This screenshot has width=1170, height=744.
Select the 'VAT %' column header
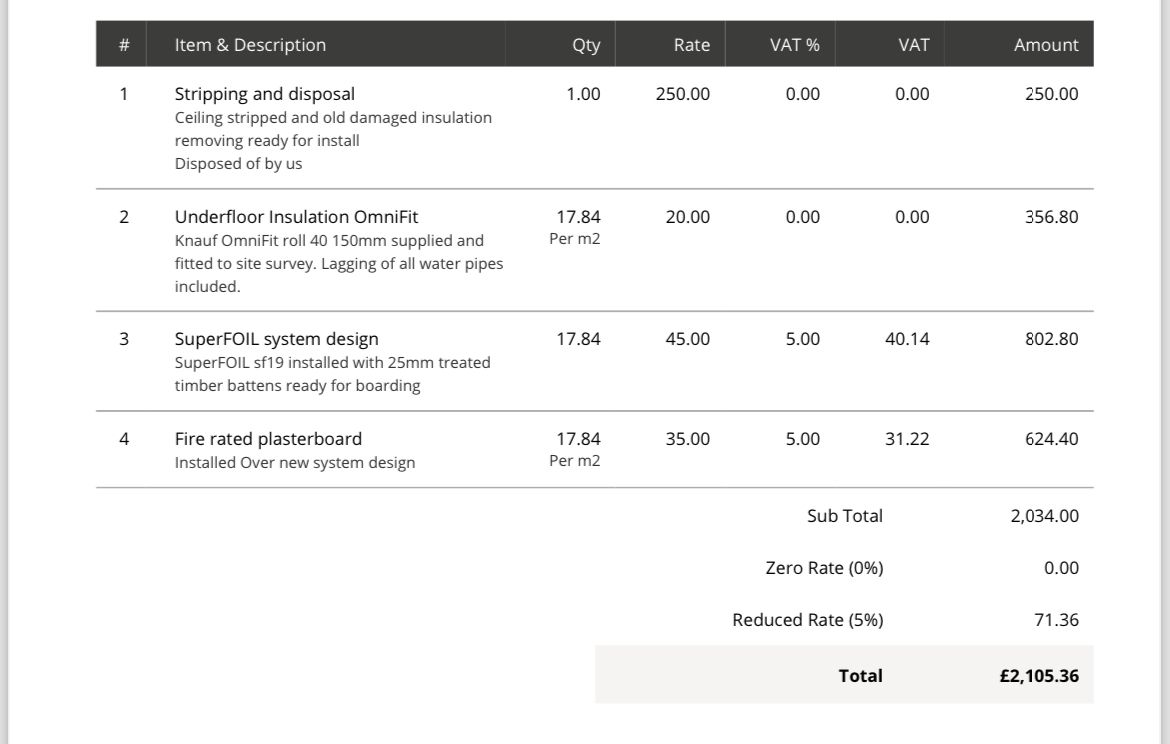pos(794,45)
